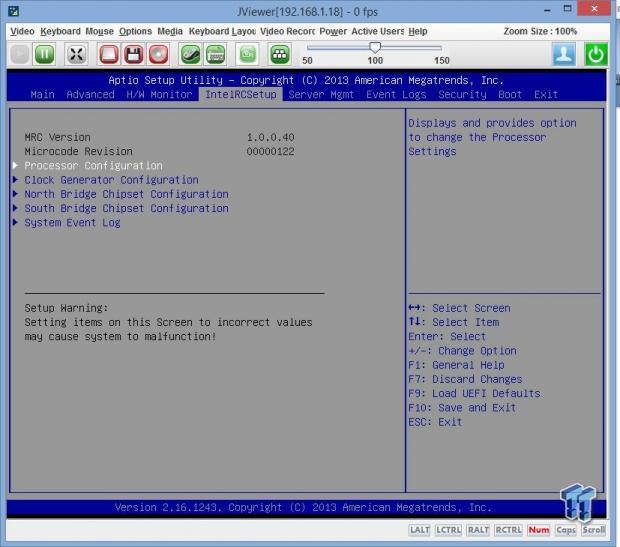Open the Keyboard Layout menu

(222, 31)
